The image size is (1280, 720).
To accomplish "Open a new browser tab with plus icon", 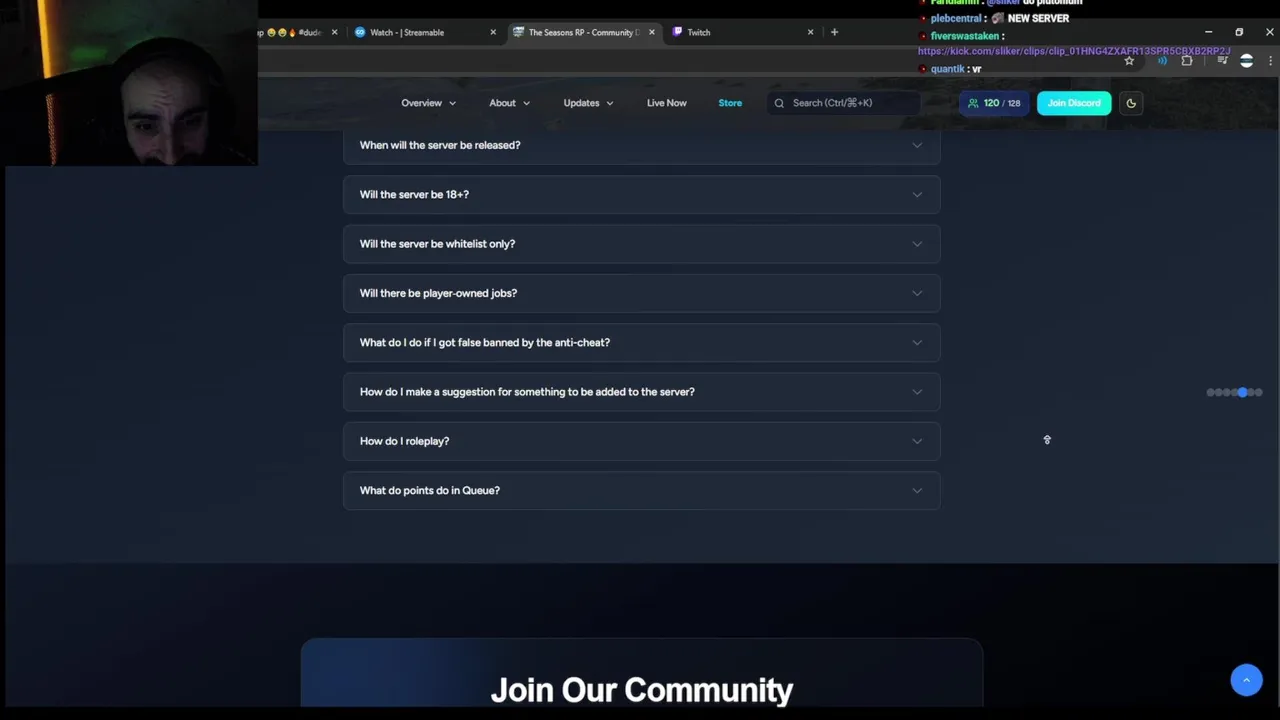I will [834, 32].
